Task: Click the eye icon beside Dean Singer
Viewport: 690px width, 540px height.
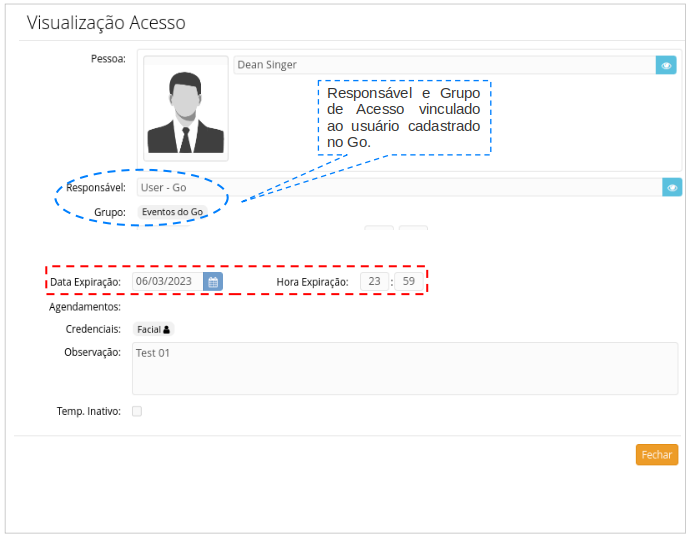Action: click(666, 65)
